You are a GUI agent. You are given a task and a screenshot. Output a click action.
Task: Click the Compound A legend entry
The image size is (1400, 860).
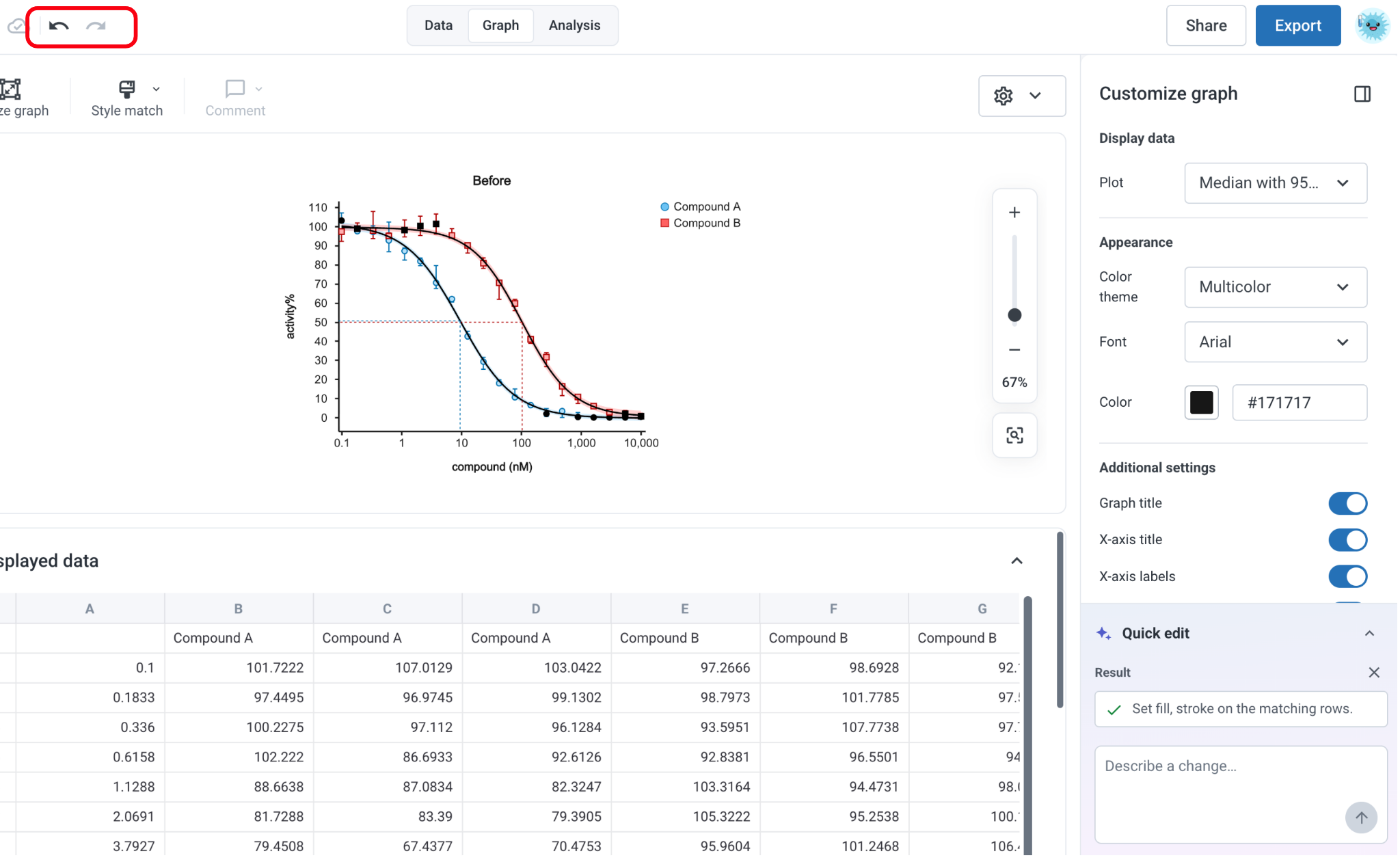coord(701,206)
